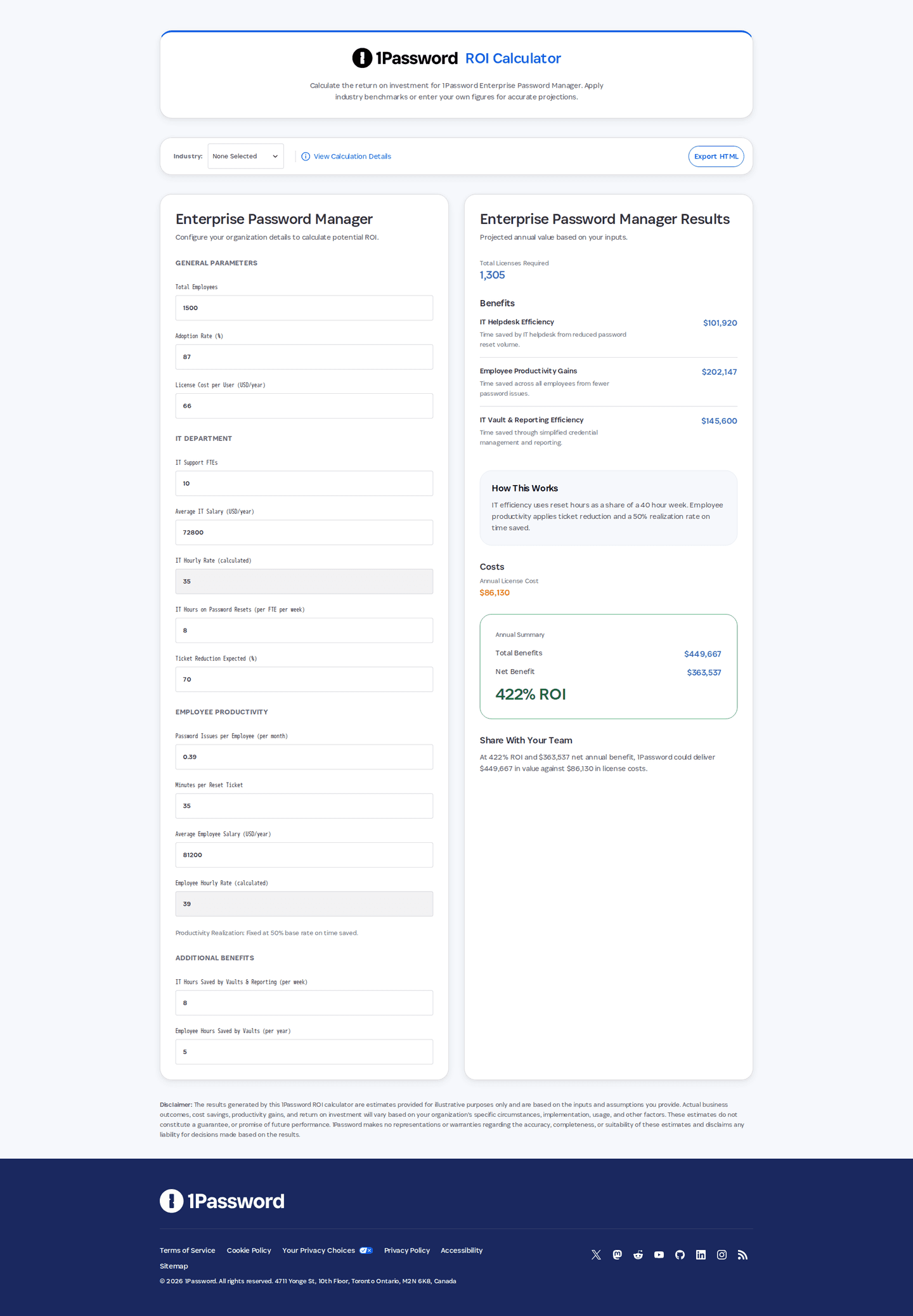Open Accessibility footer link
Viewport: 913px width, 1316px height.
[462, 1251]
